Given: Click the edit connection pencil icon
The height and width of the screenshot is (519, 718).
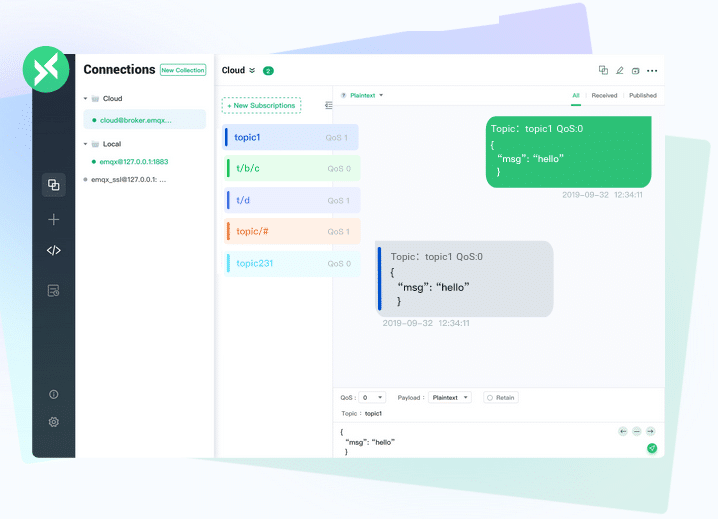Looking at the screenshot, I should 619,71.
